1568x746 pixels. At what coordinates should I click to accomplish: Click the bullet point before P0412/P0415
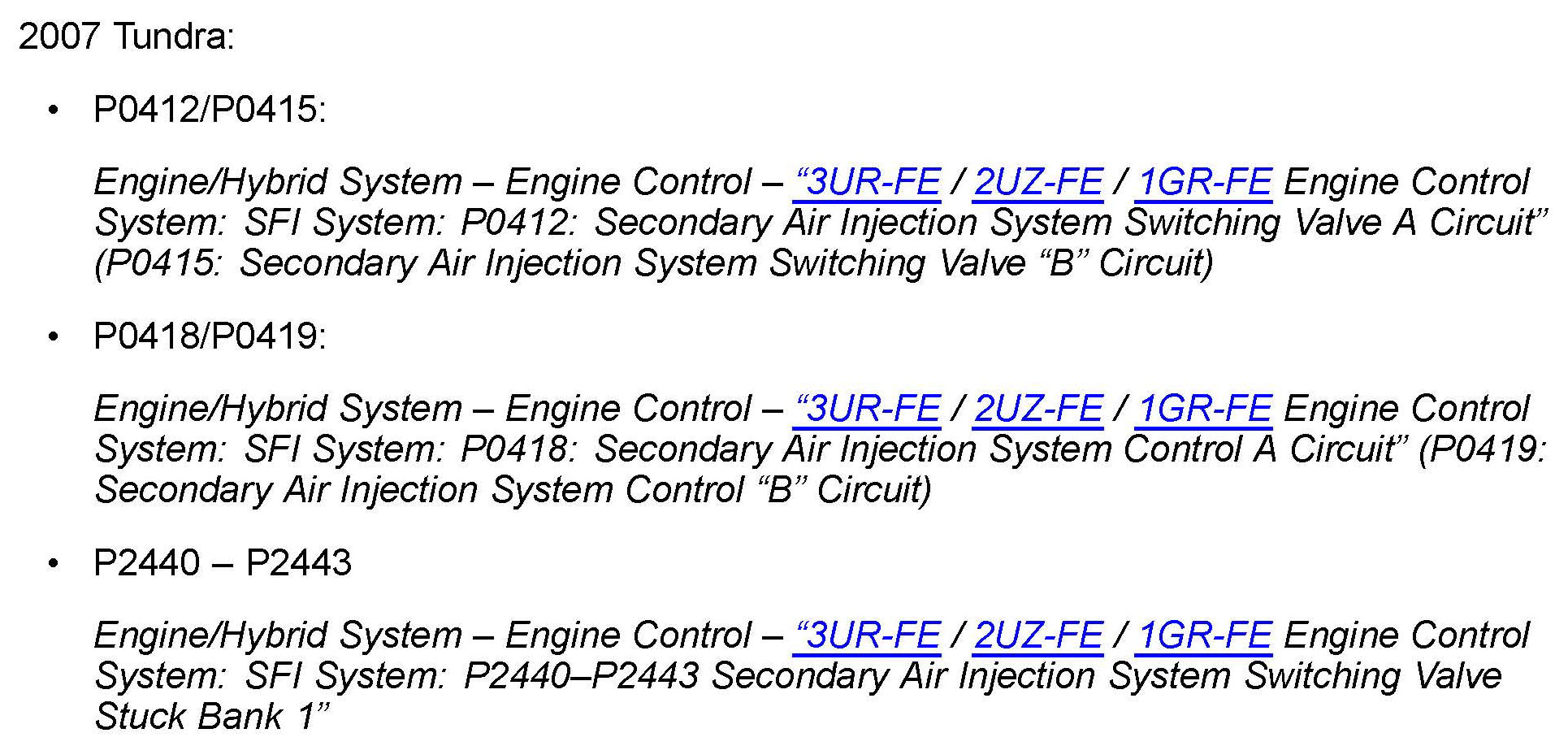pyautogui.click(x=54, y=111)
